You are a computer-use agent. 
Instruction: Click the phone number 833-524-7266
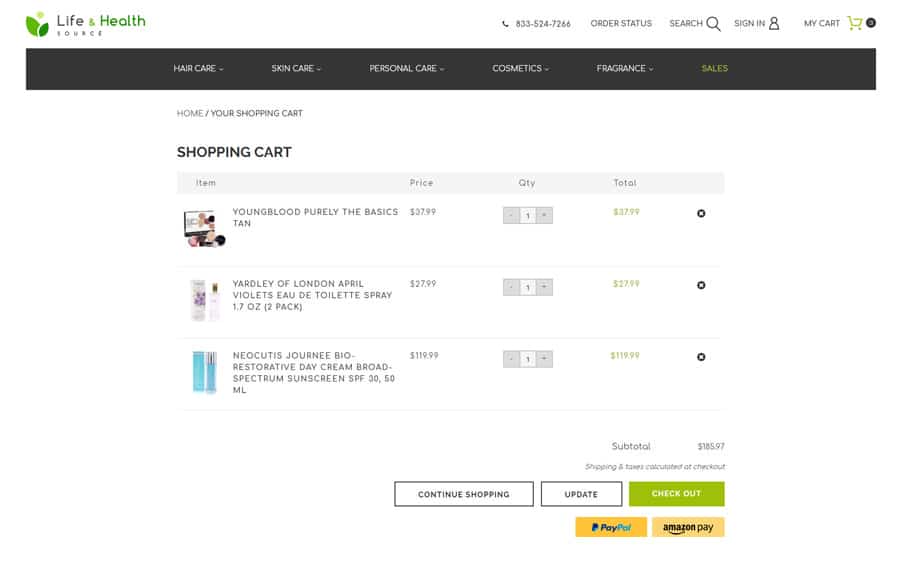coord(542,24)
